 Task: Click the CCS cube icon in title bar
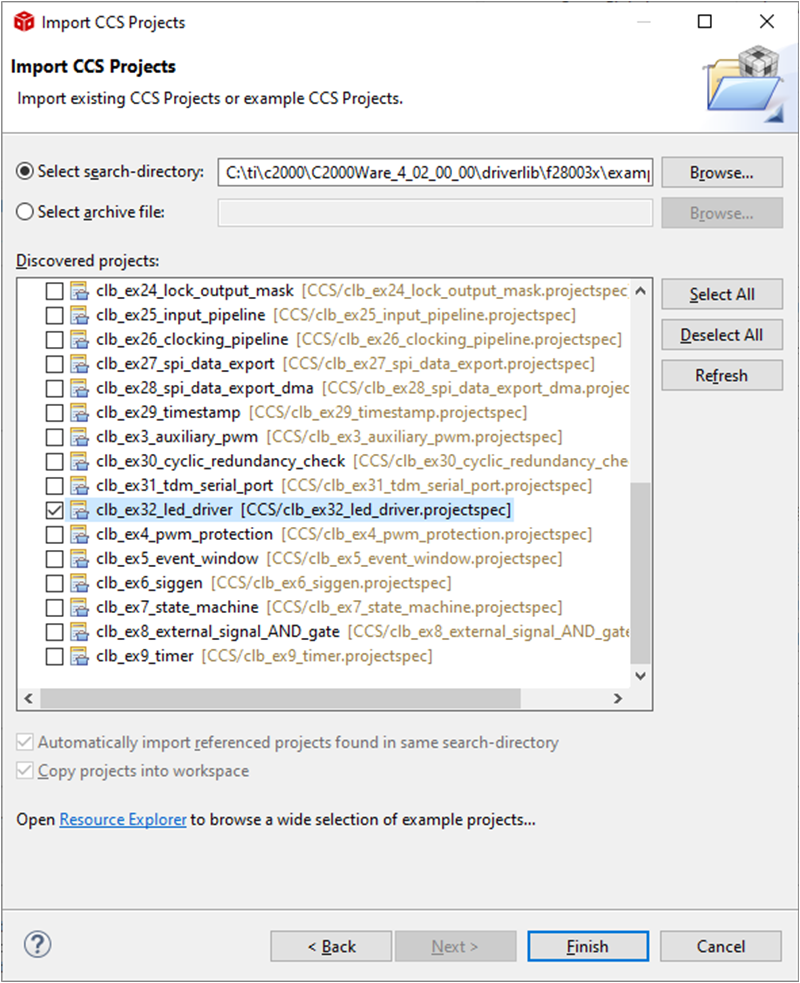[20, 22]
